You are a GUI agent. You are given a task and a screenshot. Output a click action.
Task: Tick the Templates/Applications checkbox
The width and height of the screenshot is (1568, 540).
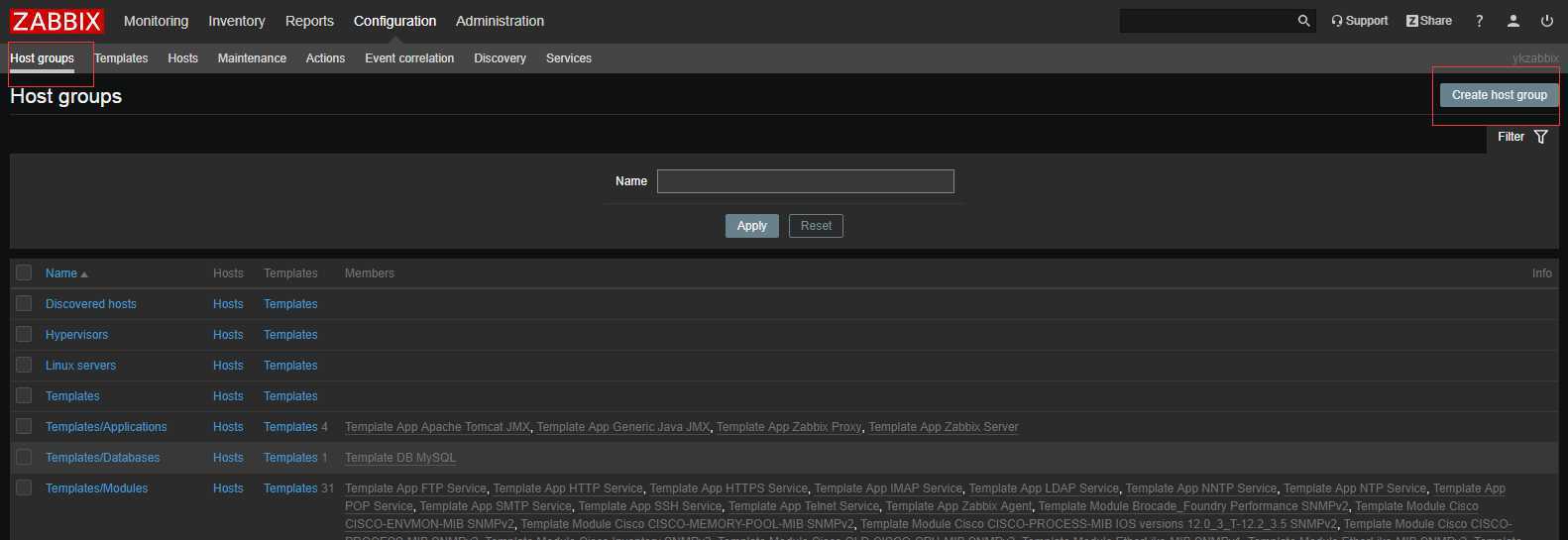coord(24,426)
